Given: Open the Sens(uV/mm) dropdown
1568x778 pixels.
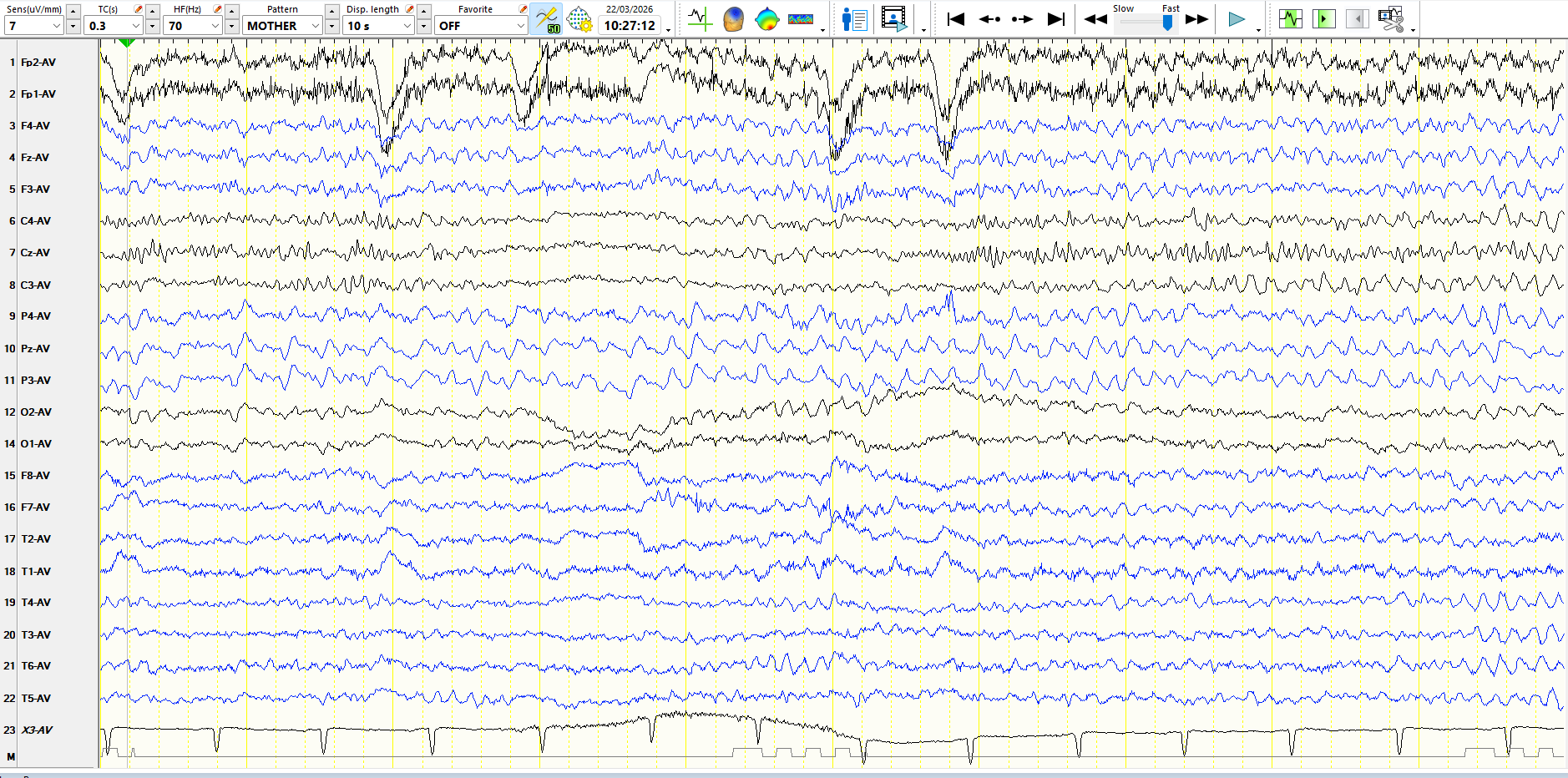Looking at the screenshot, I should pyautogui.click(x=33, y=26).
